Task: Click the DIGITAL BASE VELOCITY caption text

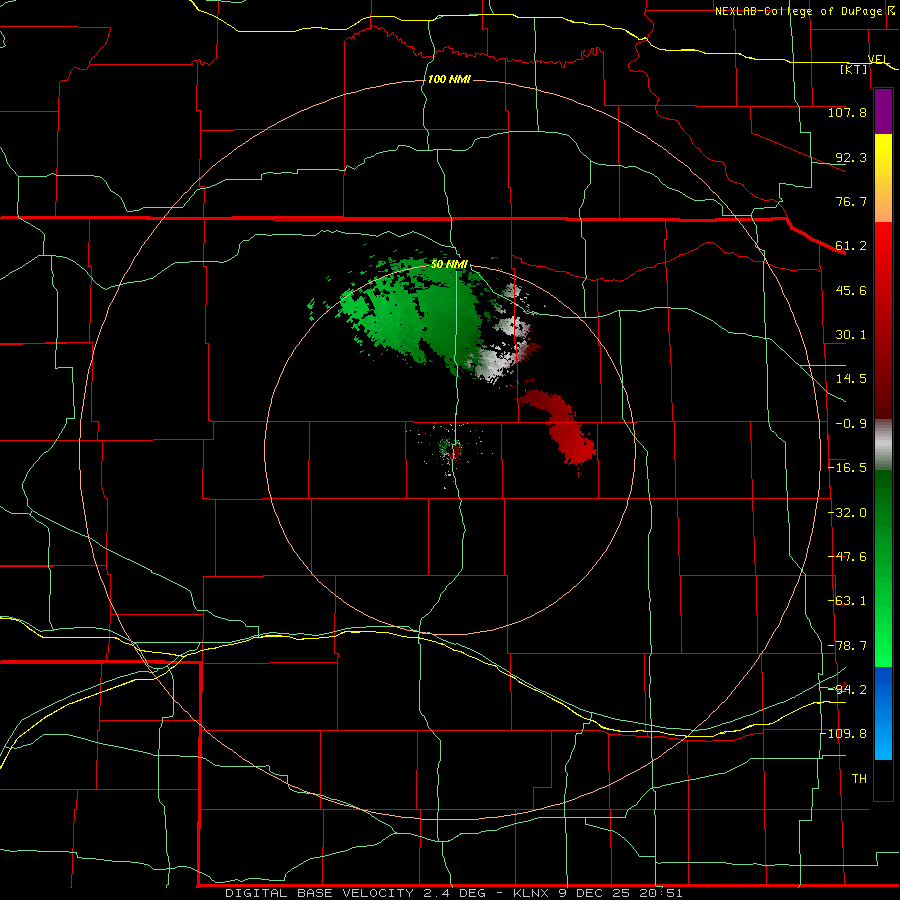Action: (x=319, y=893)
